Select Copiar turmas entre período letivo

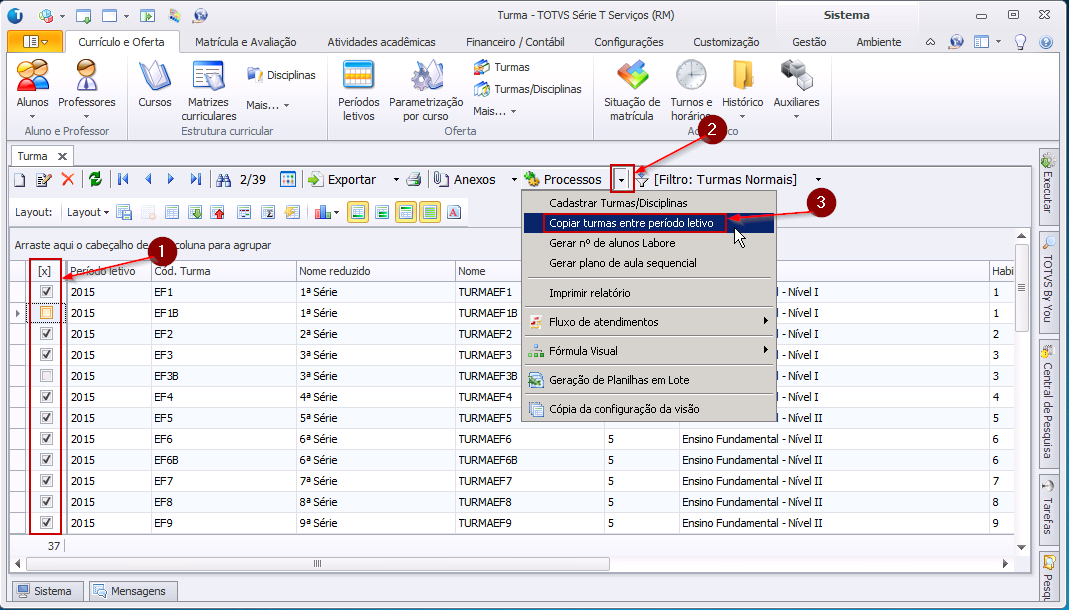click(x=631, y=223)
